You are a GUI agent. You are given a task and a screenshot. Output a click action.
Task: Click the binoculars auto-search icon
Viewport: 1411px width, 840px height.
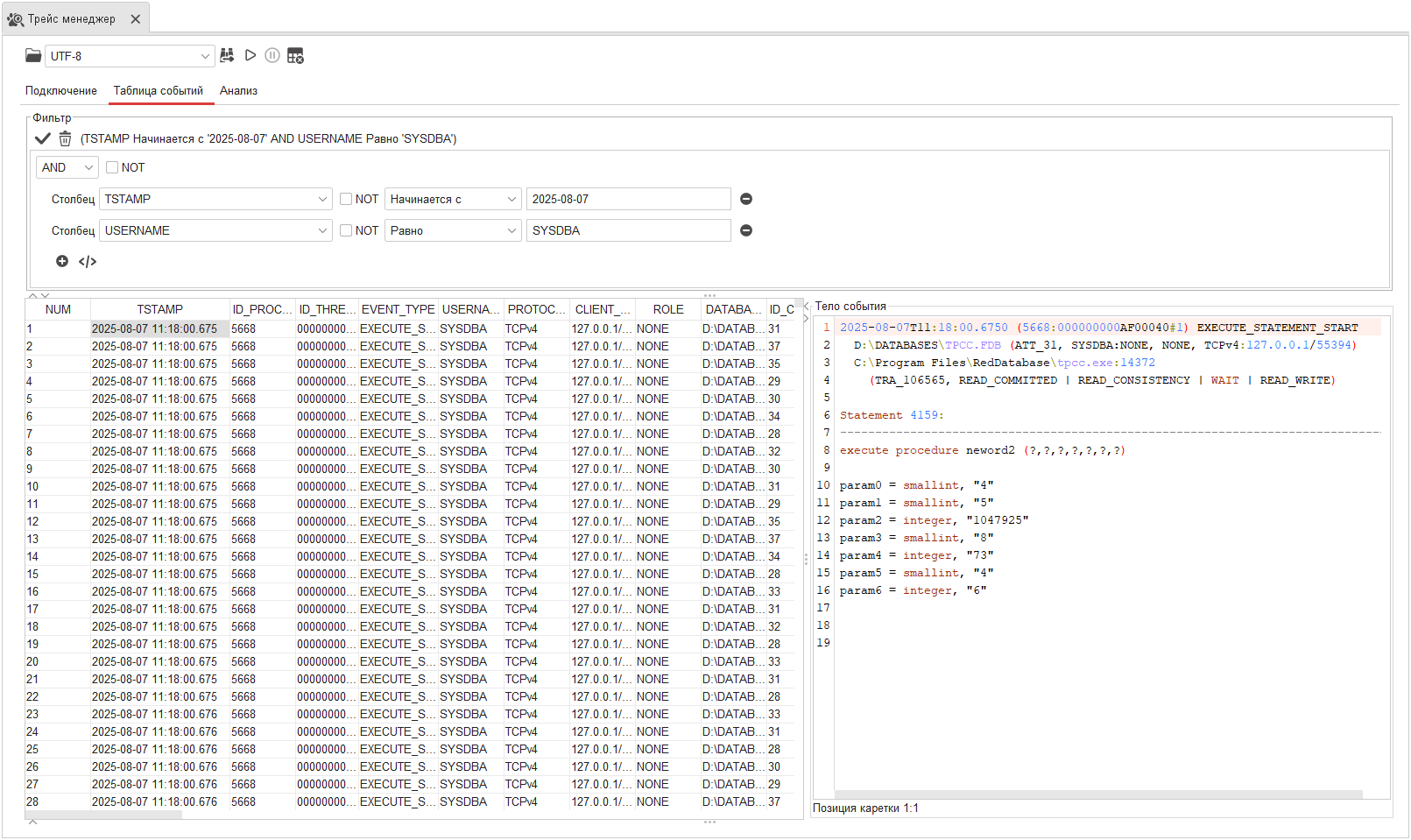coord(227,55)
